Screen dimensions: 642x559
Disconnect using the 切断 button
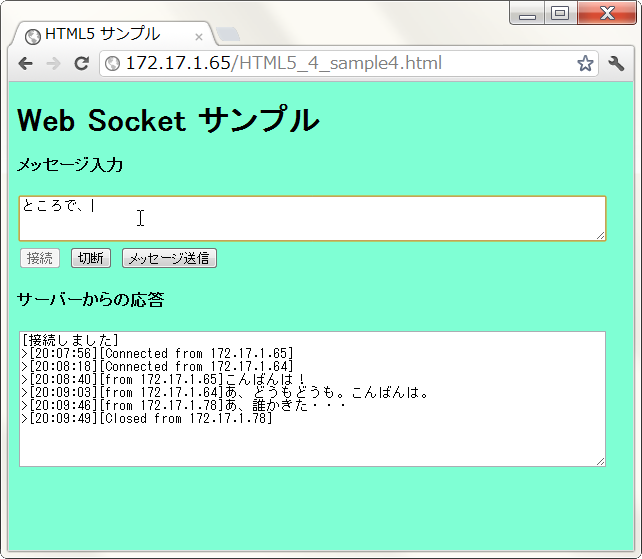[91, 258]
